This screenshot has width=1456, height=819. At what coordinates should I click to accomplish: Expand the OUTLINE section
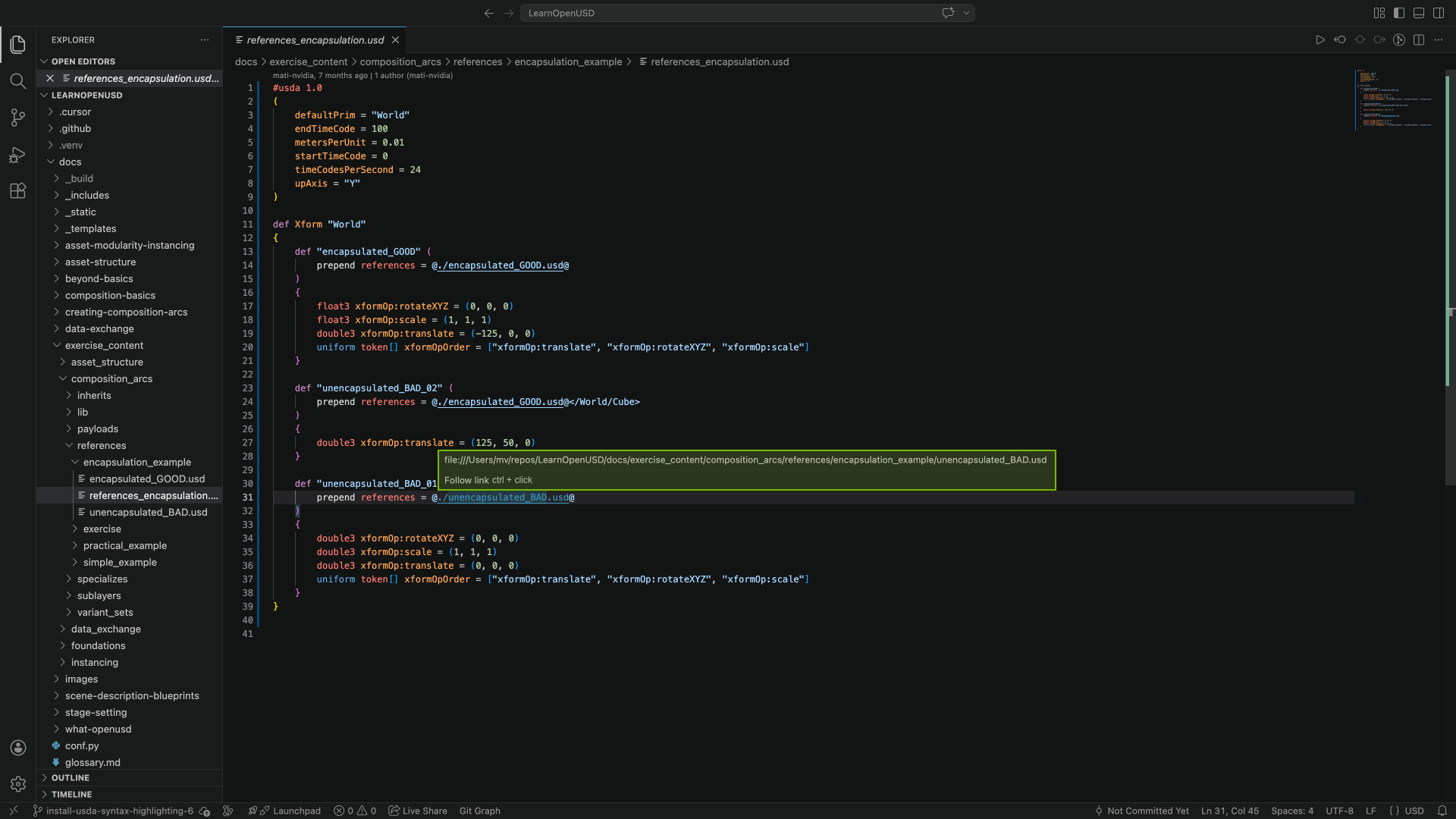coord(130,778)
